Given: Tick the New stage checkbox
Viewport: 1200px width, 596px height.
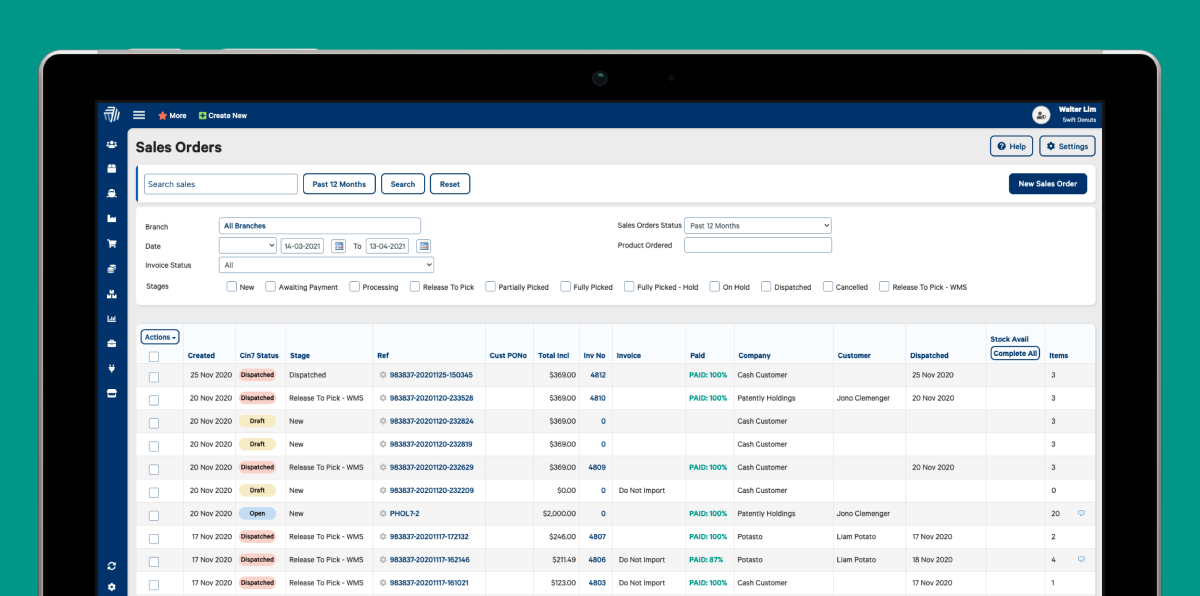Looking at the screenshot, I should 232,286.
